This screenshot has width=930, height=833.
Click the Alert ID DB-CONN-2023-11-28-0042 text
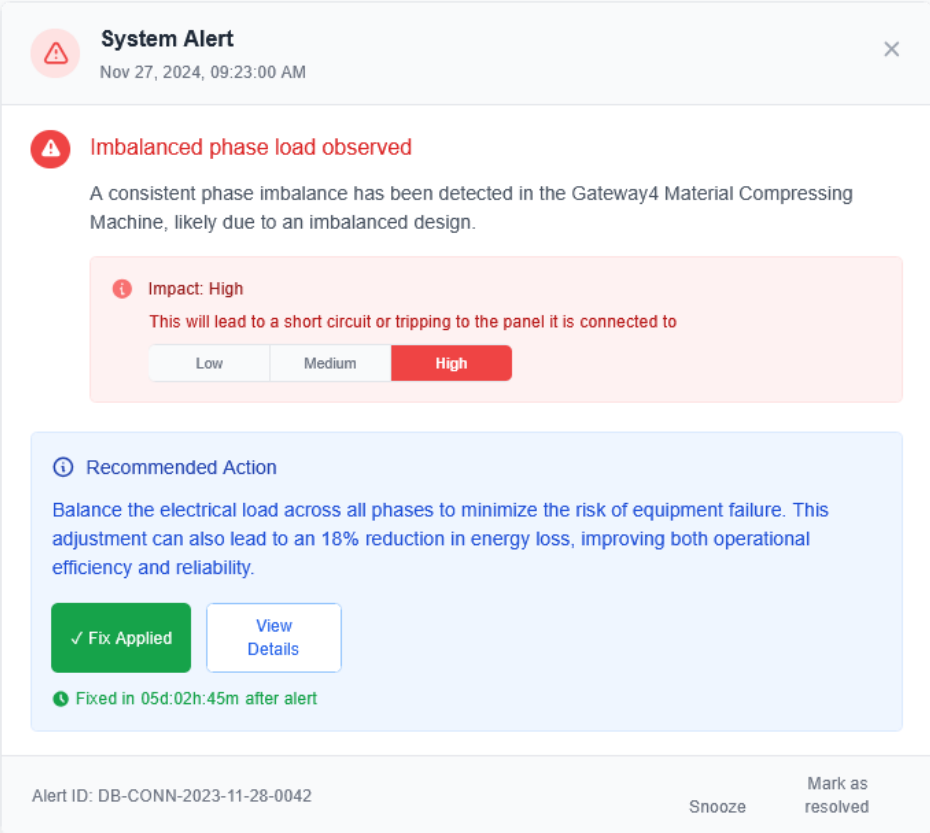pyautogui.click(x=172, y=796)
